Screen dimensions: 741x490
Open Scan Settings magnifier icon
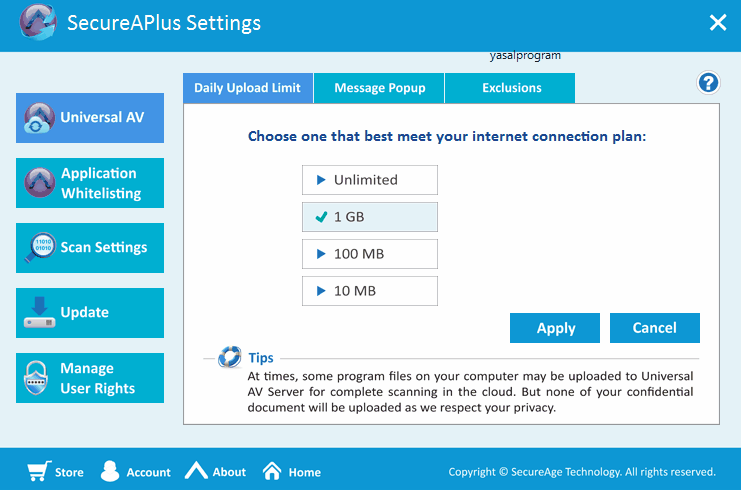pos(39,248)
